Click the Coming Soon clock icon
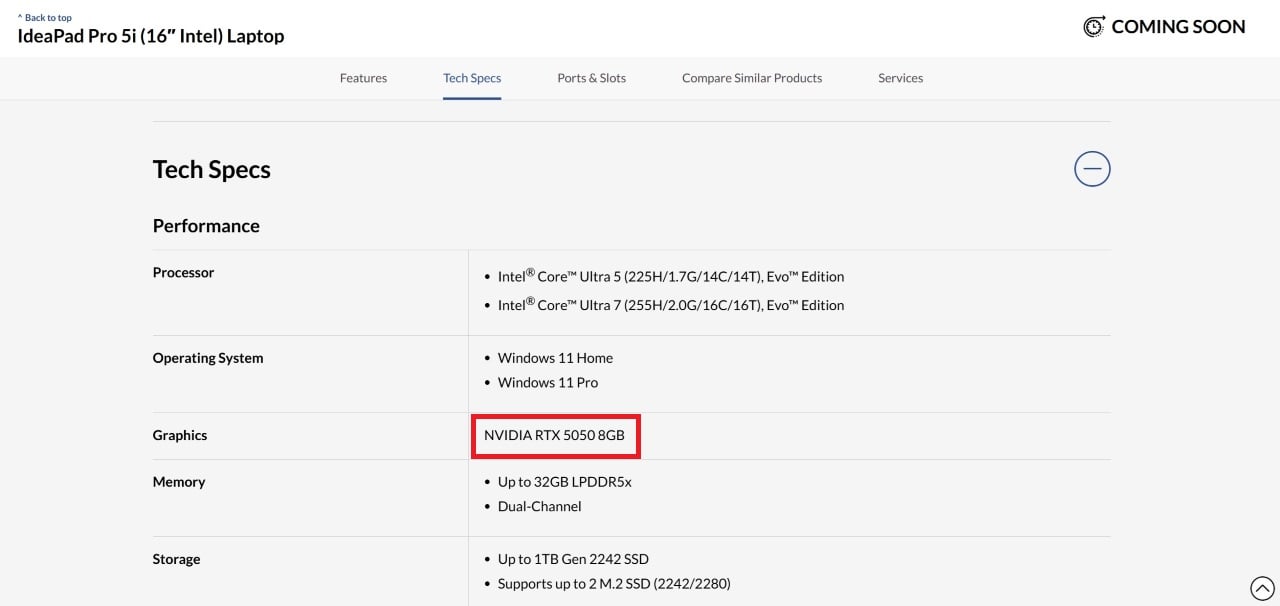 [x=1094, y=27]
